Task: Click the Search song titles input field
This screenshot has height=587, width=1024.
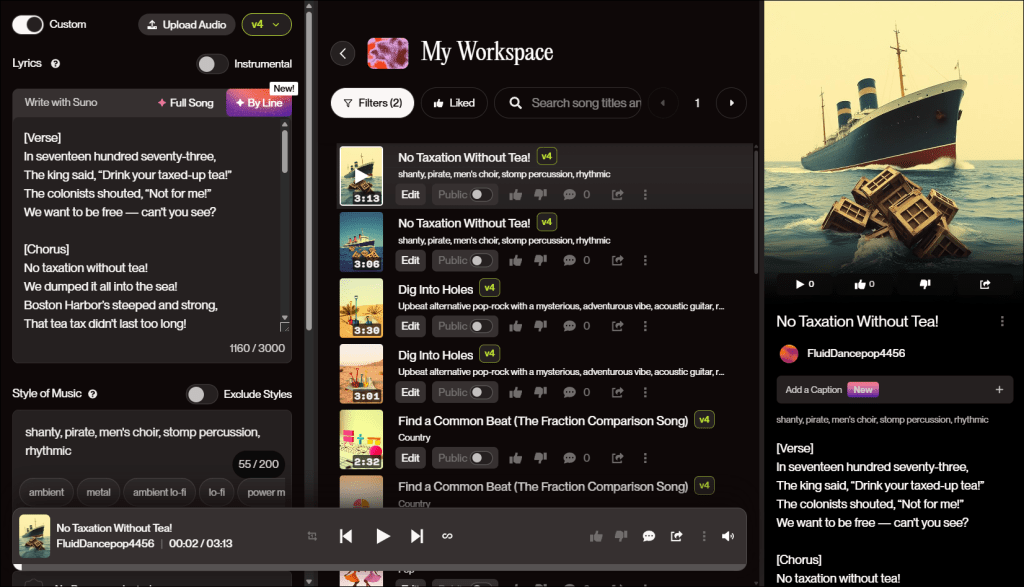Action: 585,102
